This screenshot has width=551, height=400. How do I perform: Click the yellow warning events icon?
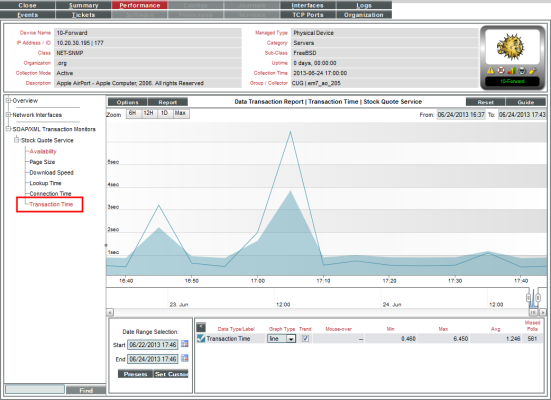491,71
